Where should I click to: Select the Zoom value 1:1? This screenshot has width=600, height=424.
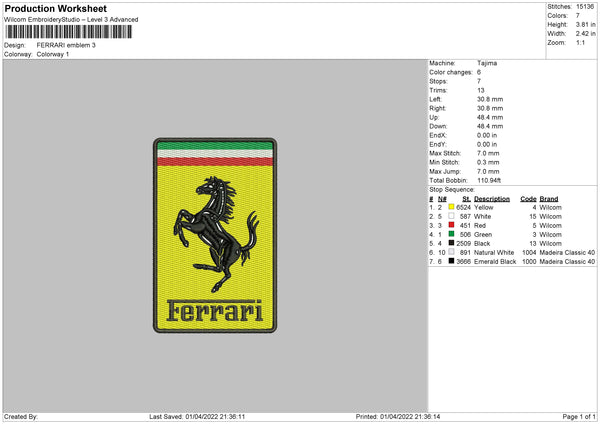pos(580,42)
